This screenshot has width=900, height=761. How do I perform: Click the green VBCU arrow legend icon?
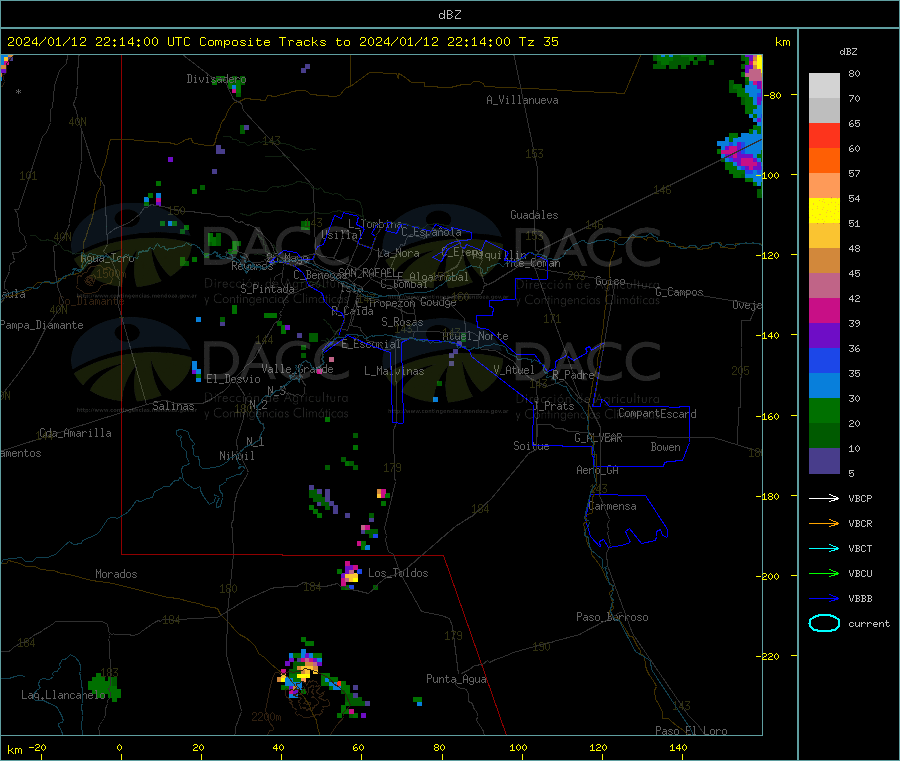(x=824, y=573)
